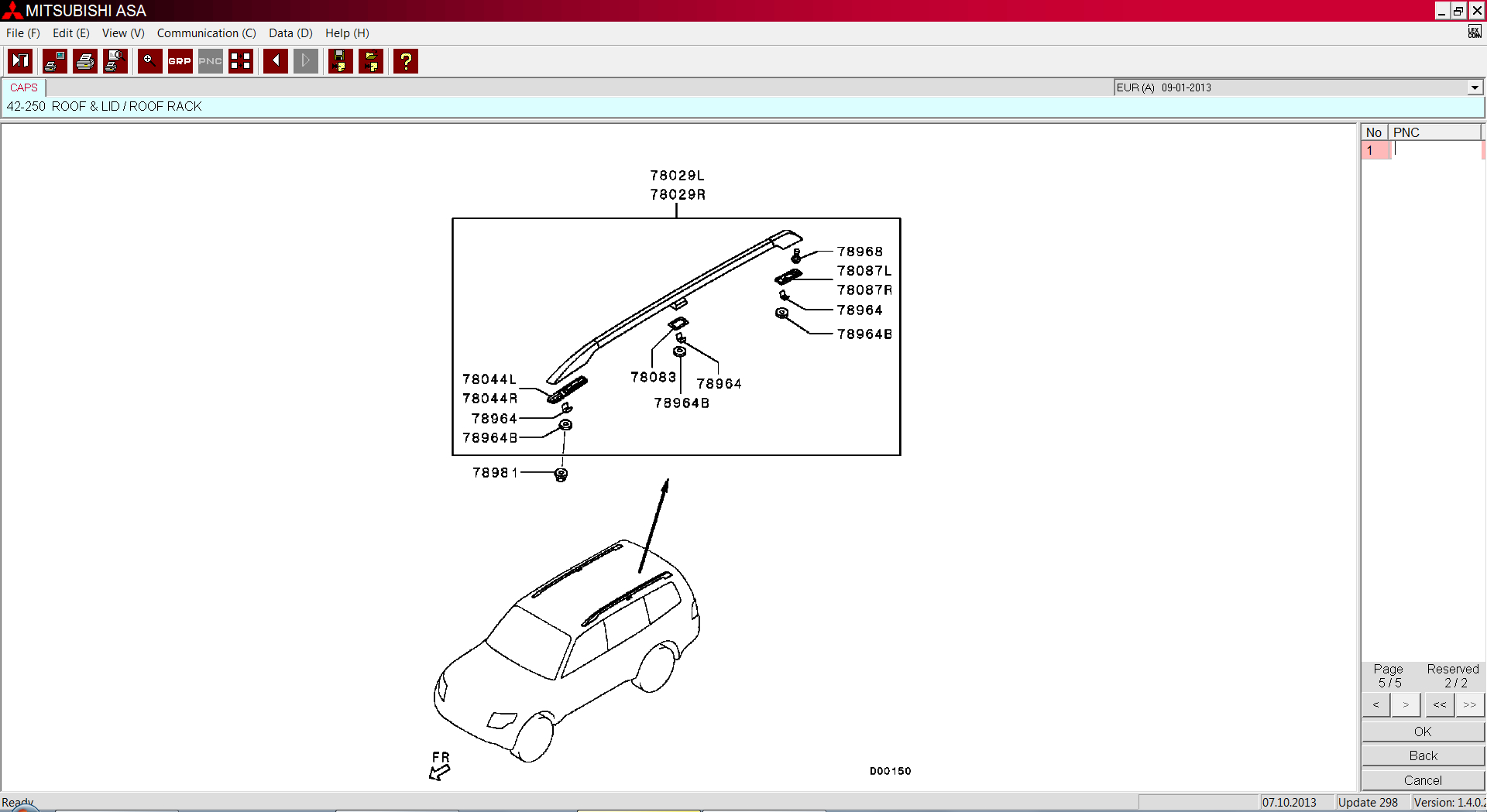Screen dimensions: 1487x812
Task: Open the File (F) menu
Action: [x=22, y=33]
